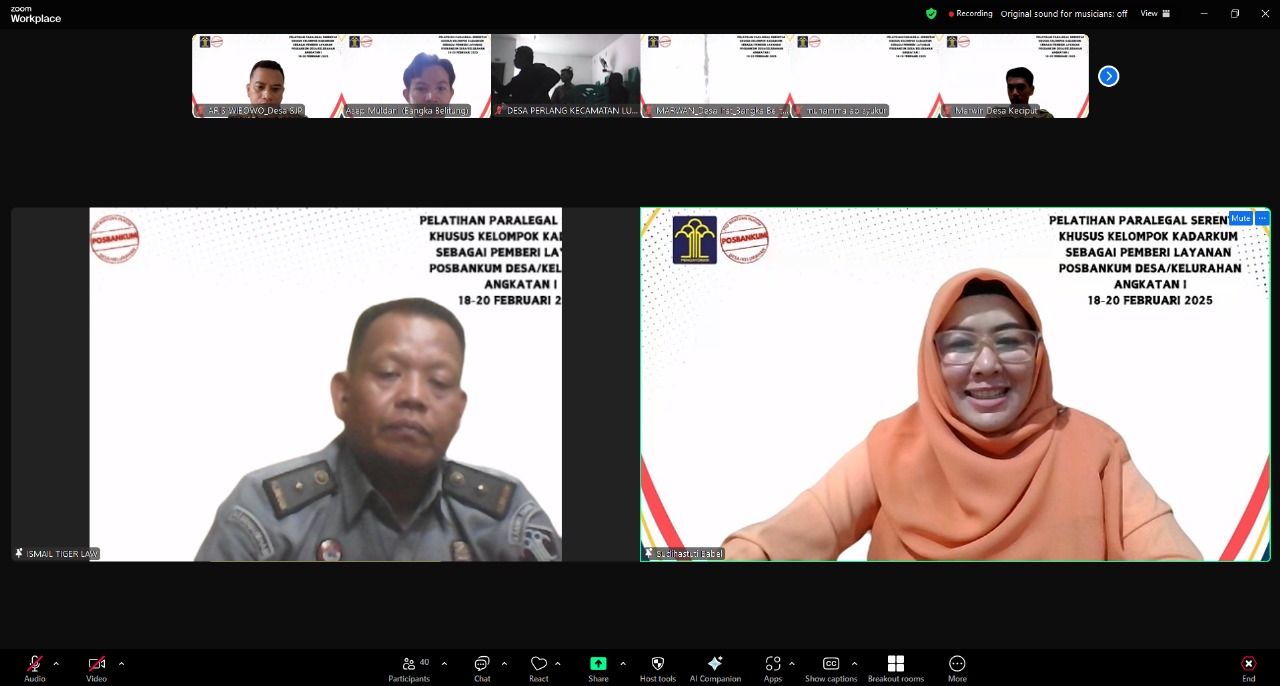
Task: Start screen Share
Action: pos(598,668)
